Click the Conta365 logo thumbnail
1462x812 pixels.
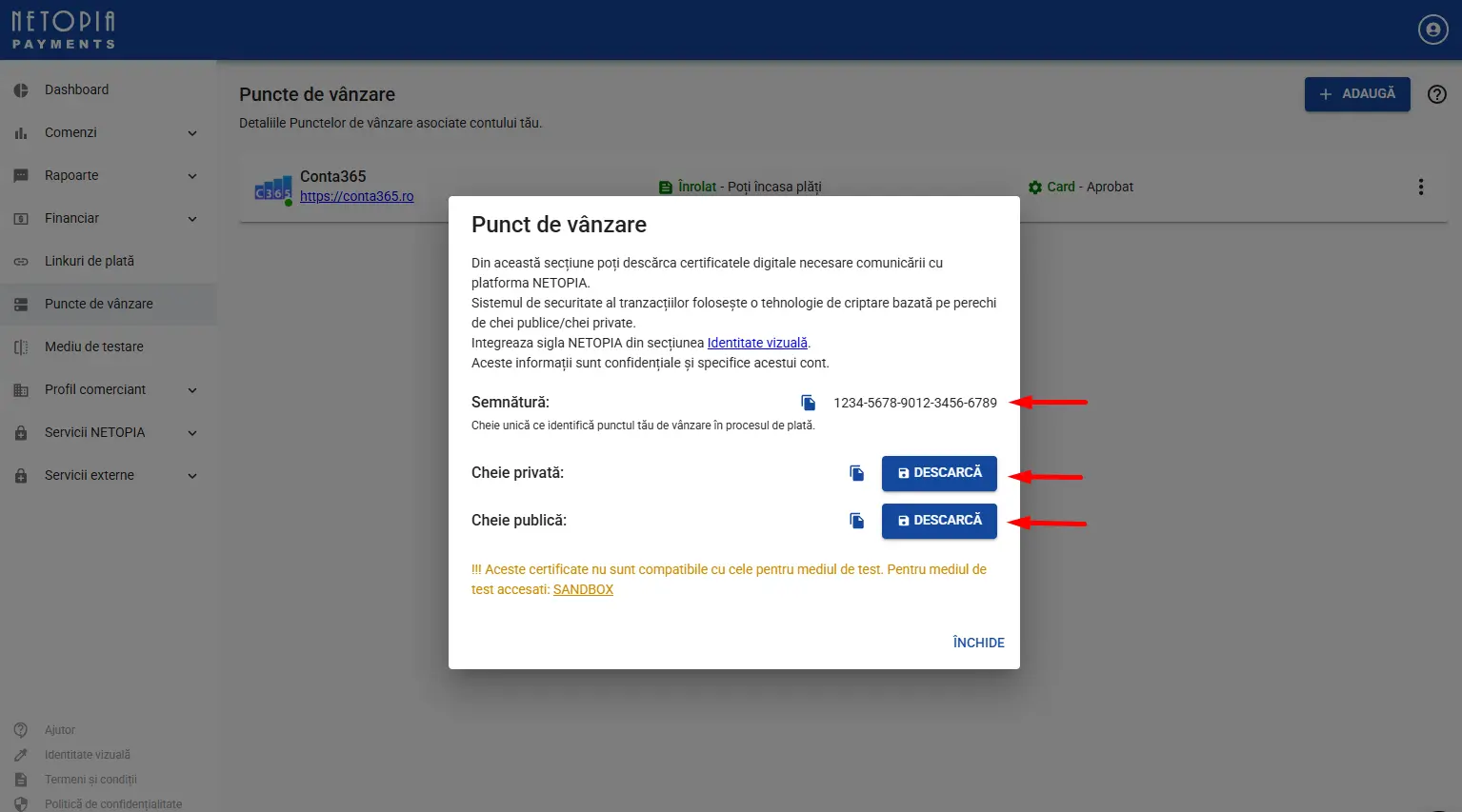273,188
